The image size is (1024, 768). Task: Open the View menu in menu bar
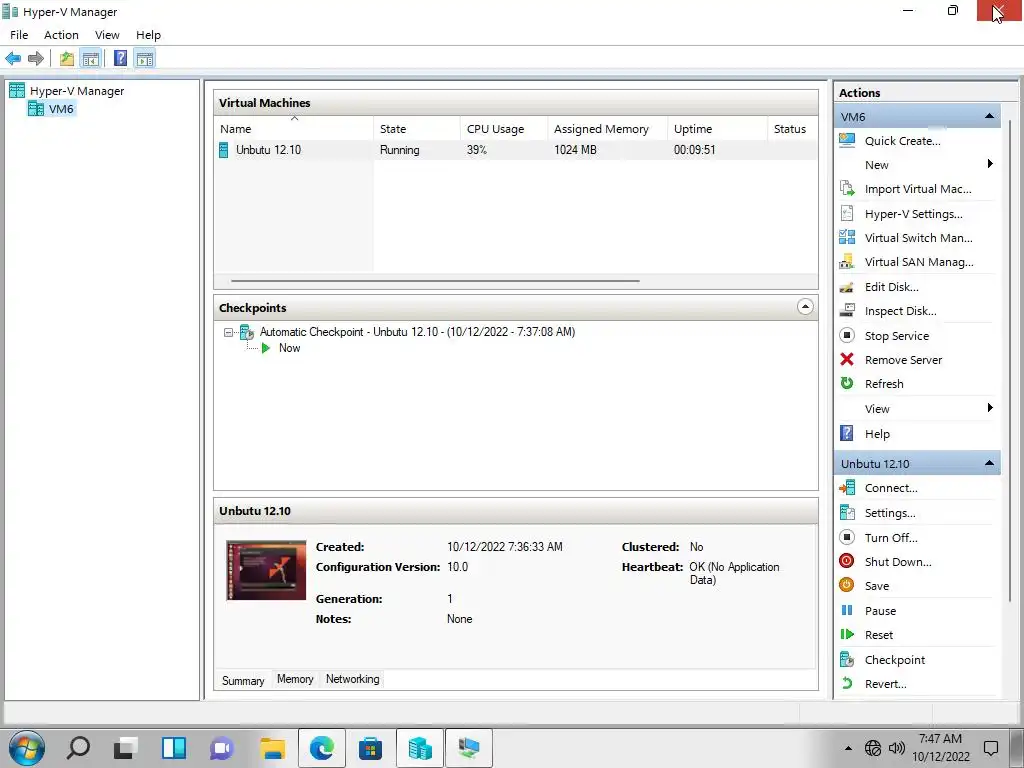coord(107,35)
